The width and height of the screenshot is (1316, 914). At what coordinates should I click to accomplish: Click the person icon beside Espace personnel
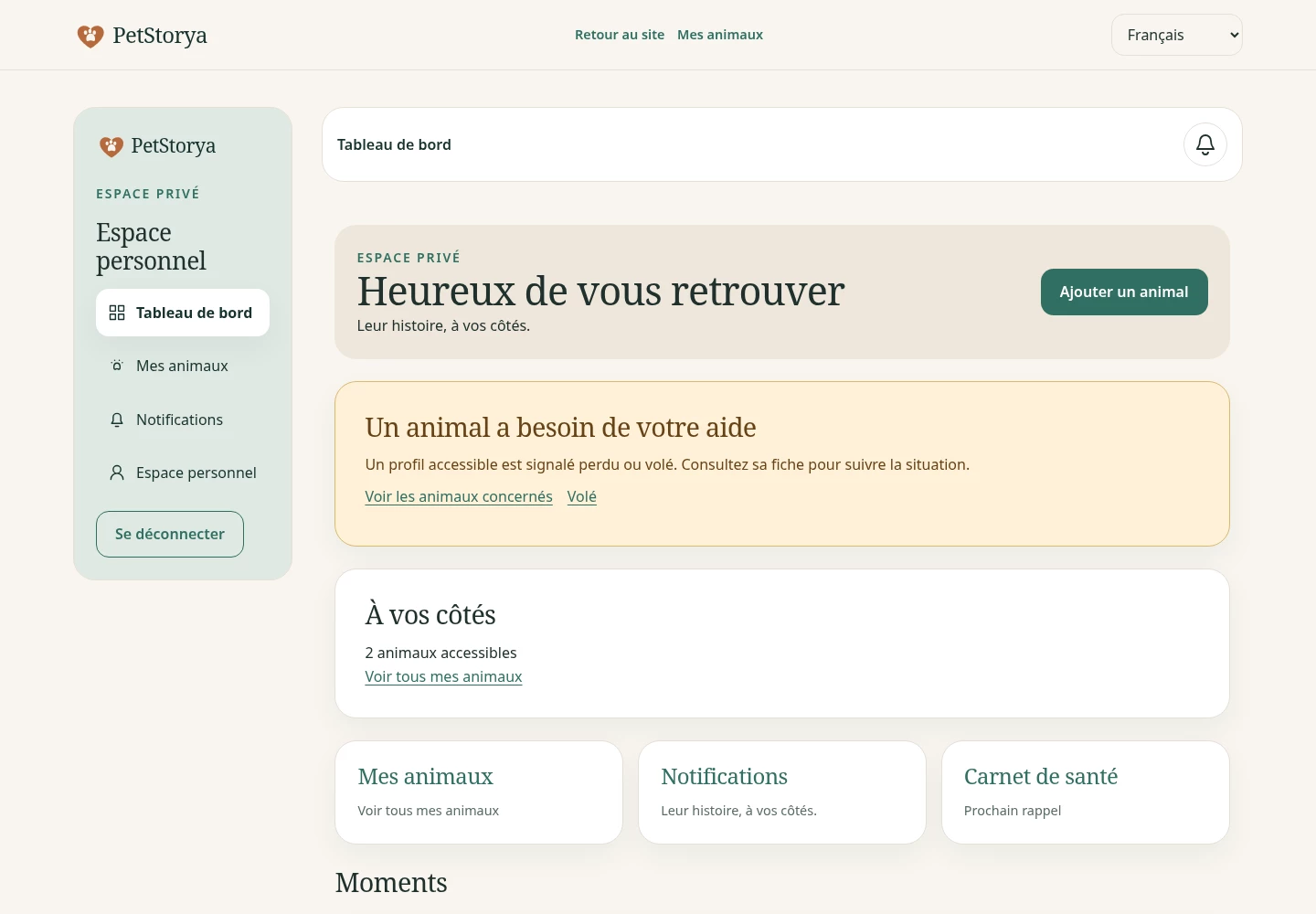tap(117, 473)
